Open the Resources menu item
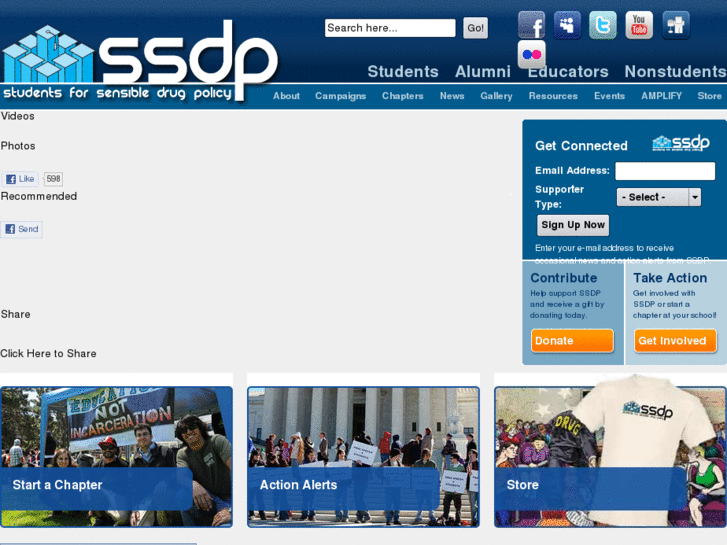This screenshot has height=545, width=727. point(553,96)
